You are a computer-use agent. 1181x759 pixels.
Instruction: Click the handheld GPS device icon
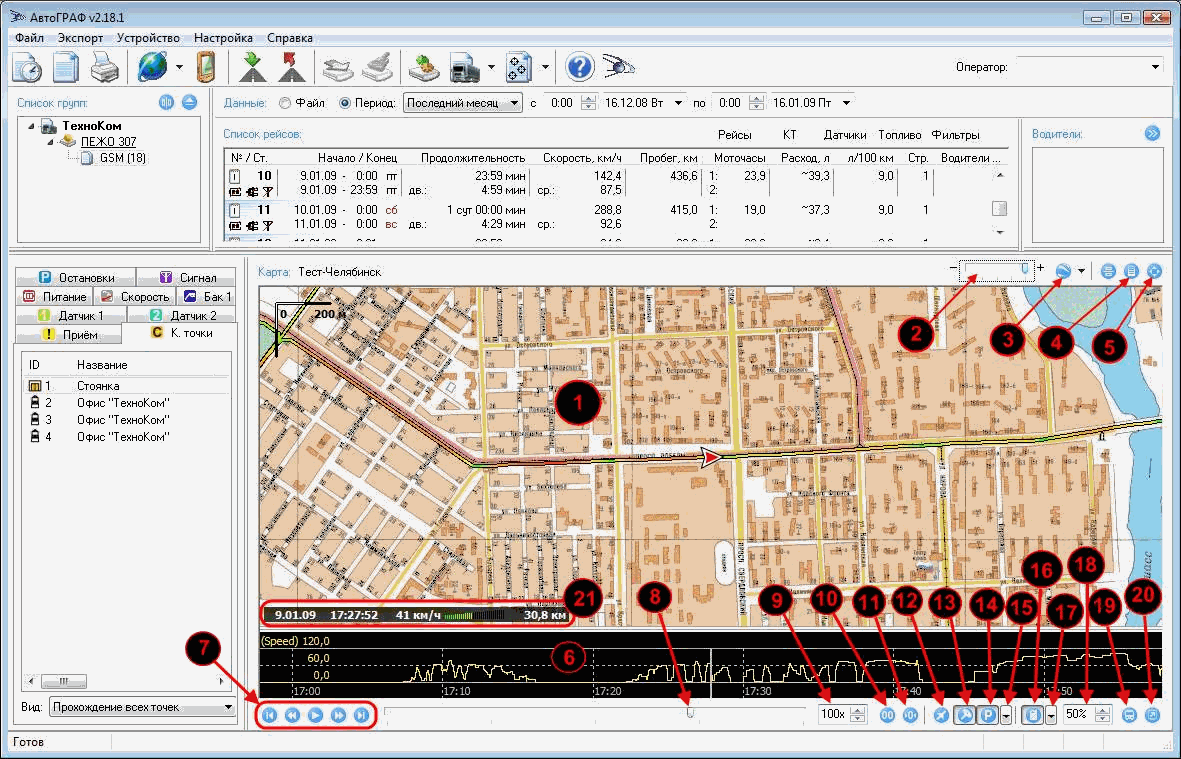[205, 68]
